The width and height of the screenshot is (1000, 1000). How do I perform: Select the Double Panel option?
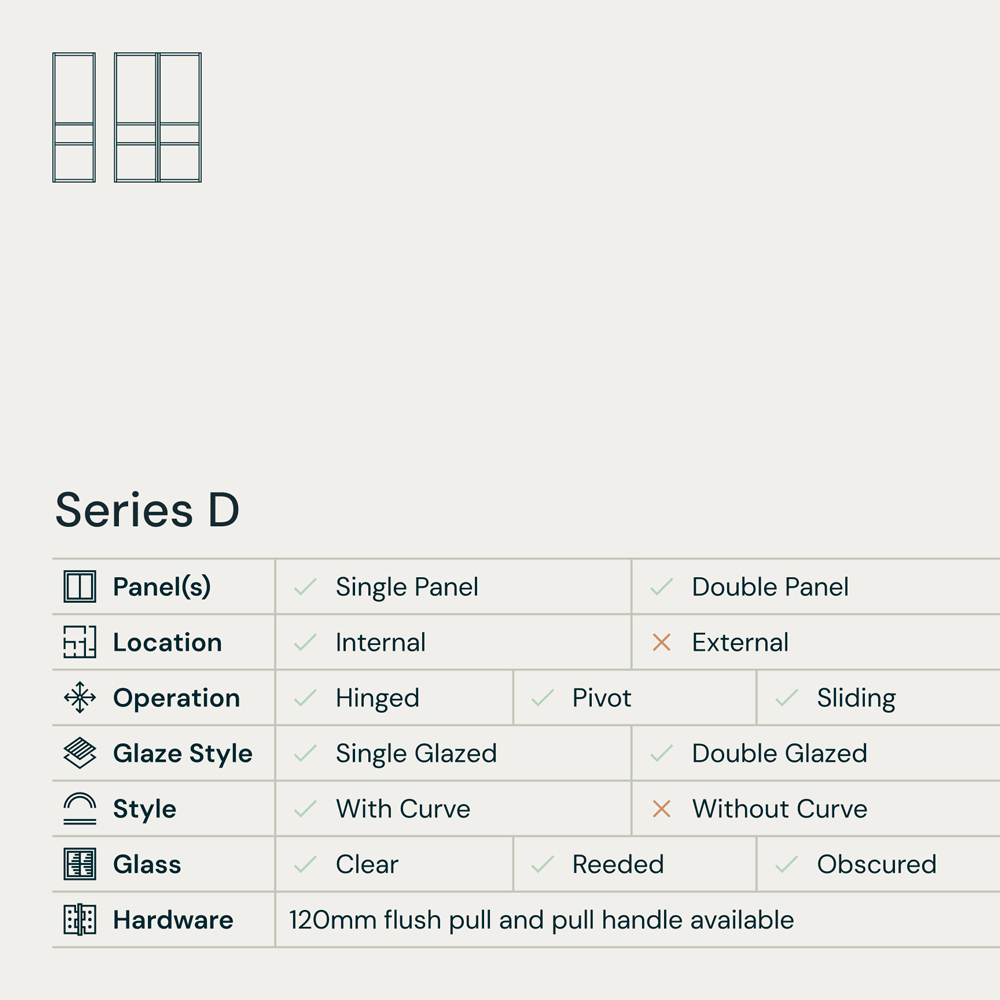pyautogui.click(x=770, y=587)
